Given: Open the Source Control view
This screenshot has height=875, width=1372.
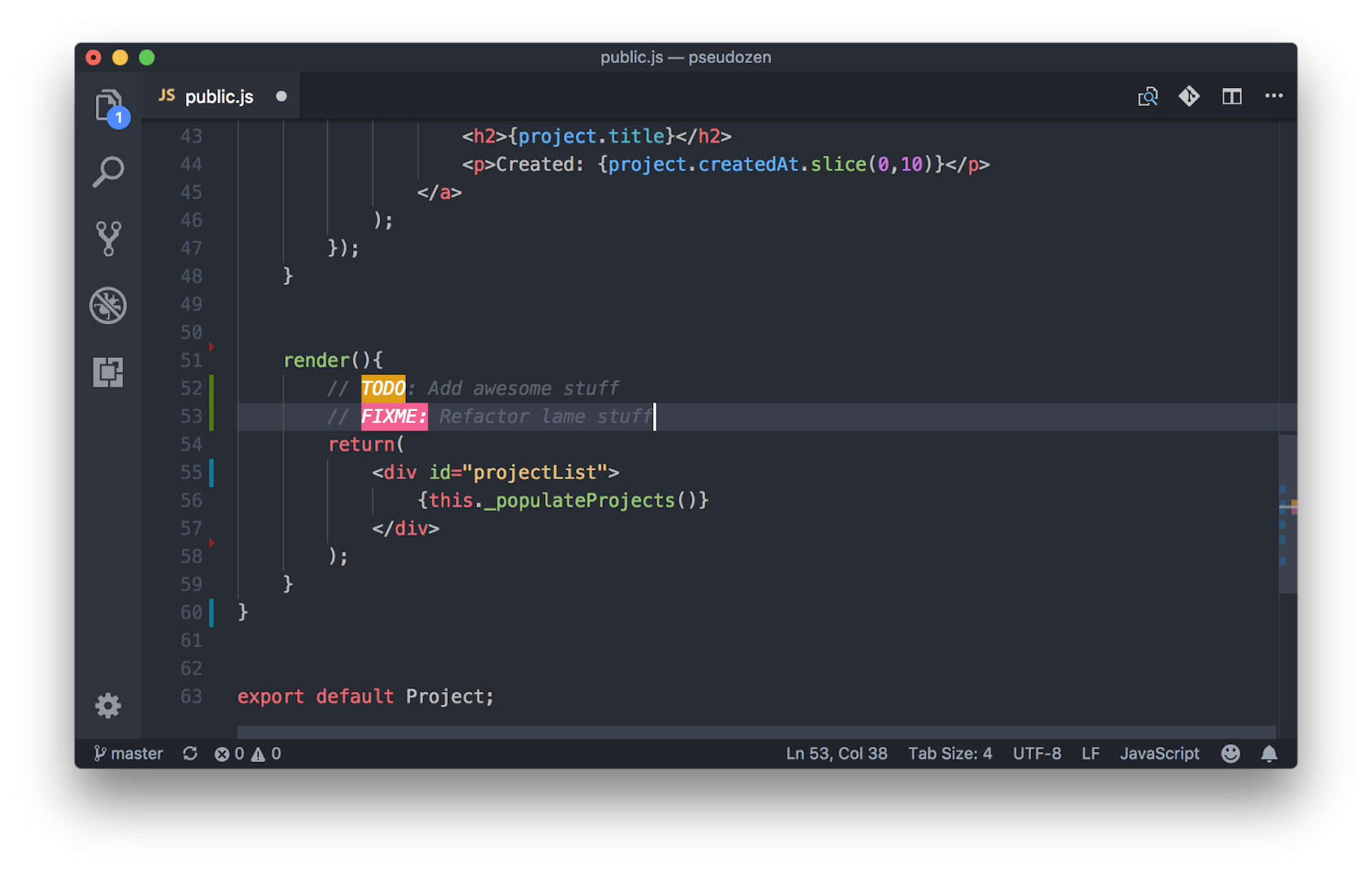Looking at the screenshot, I should (x=108, y=238).
